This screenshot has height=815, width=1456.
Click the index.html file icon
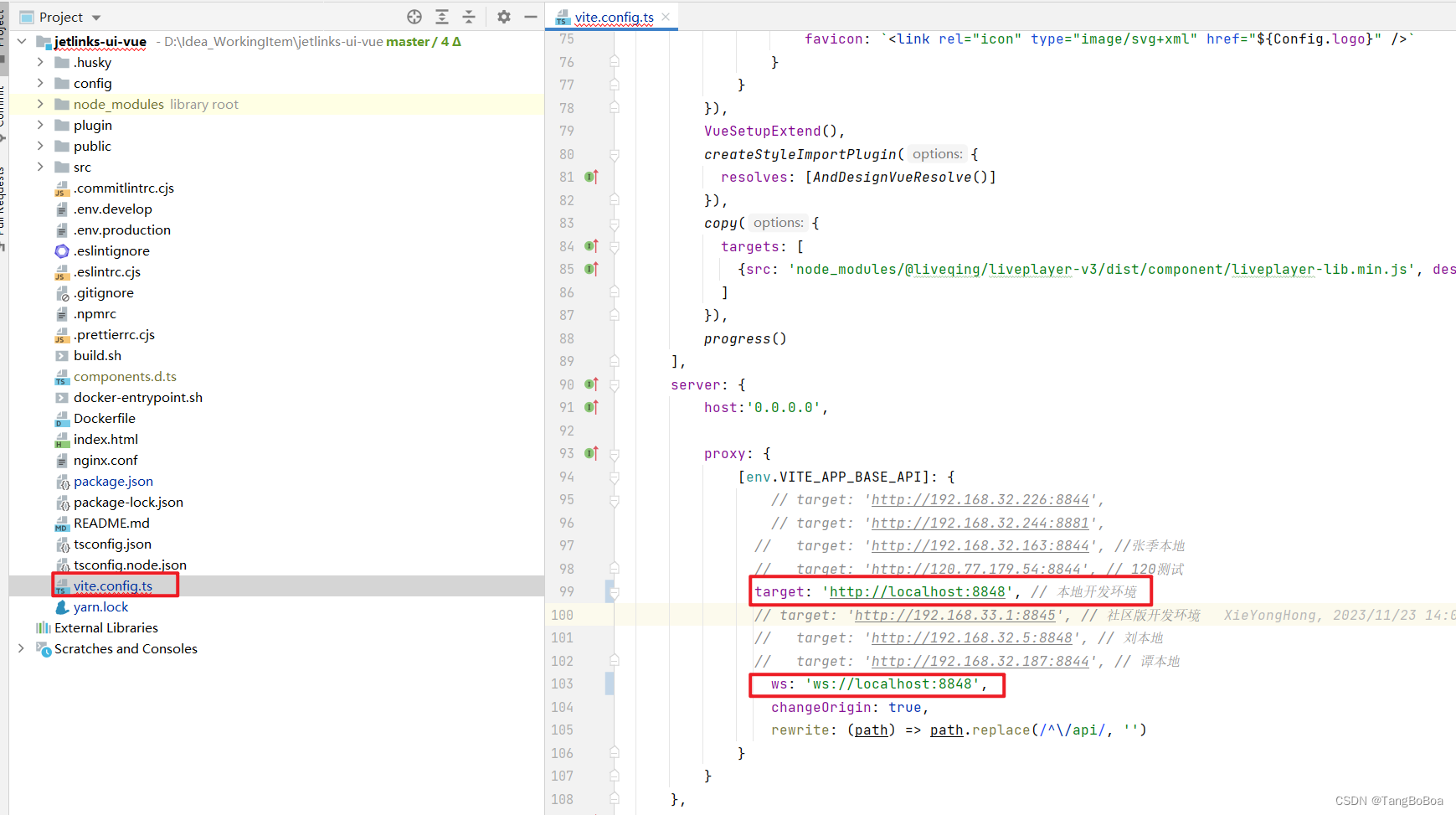pos(62,439)
